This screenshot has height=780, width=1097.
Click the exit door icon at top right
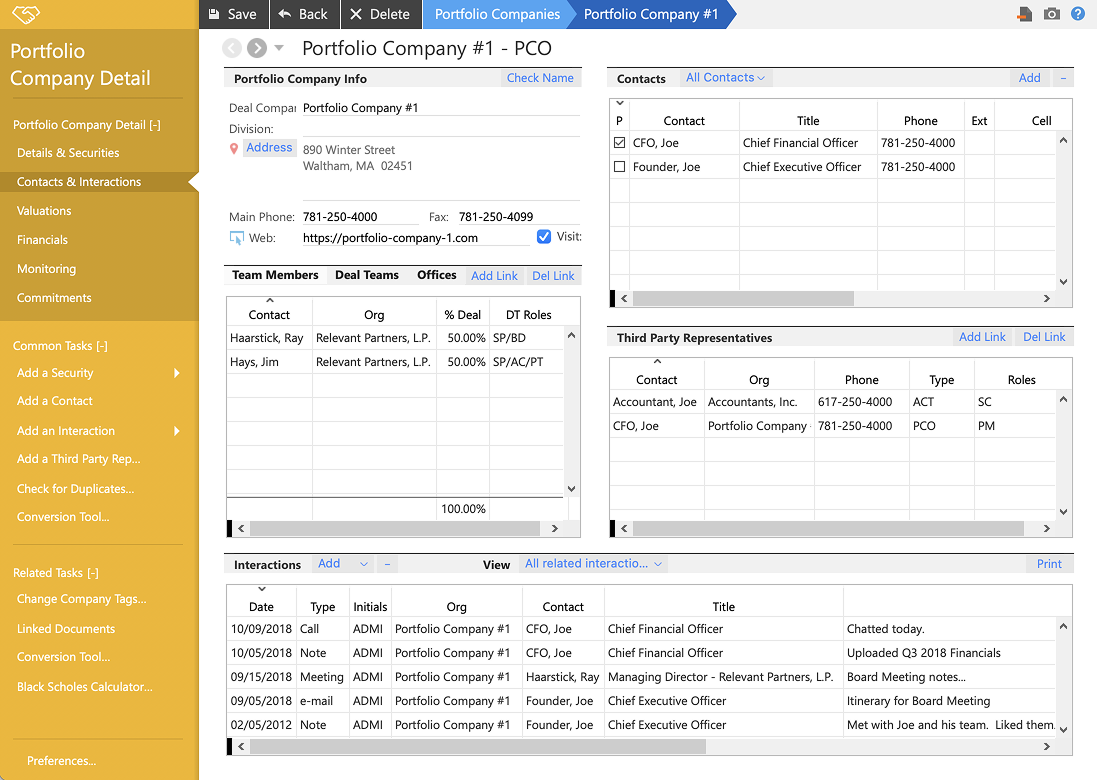tap(1025, 14)
